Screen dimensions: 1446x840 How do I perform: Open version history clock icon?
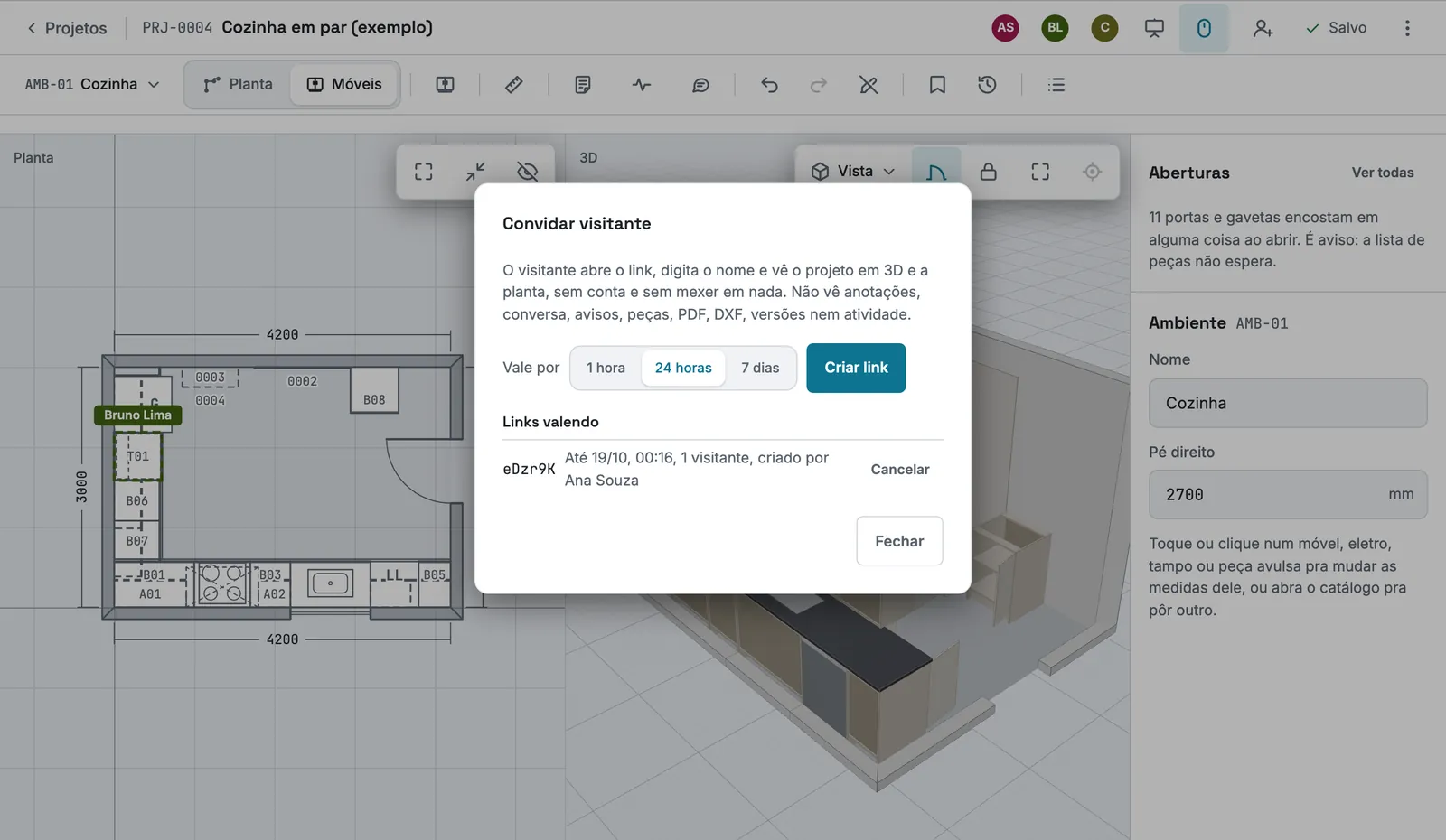click(x=987, y=84)
